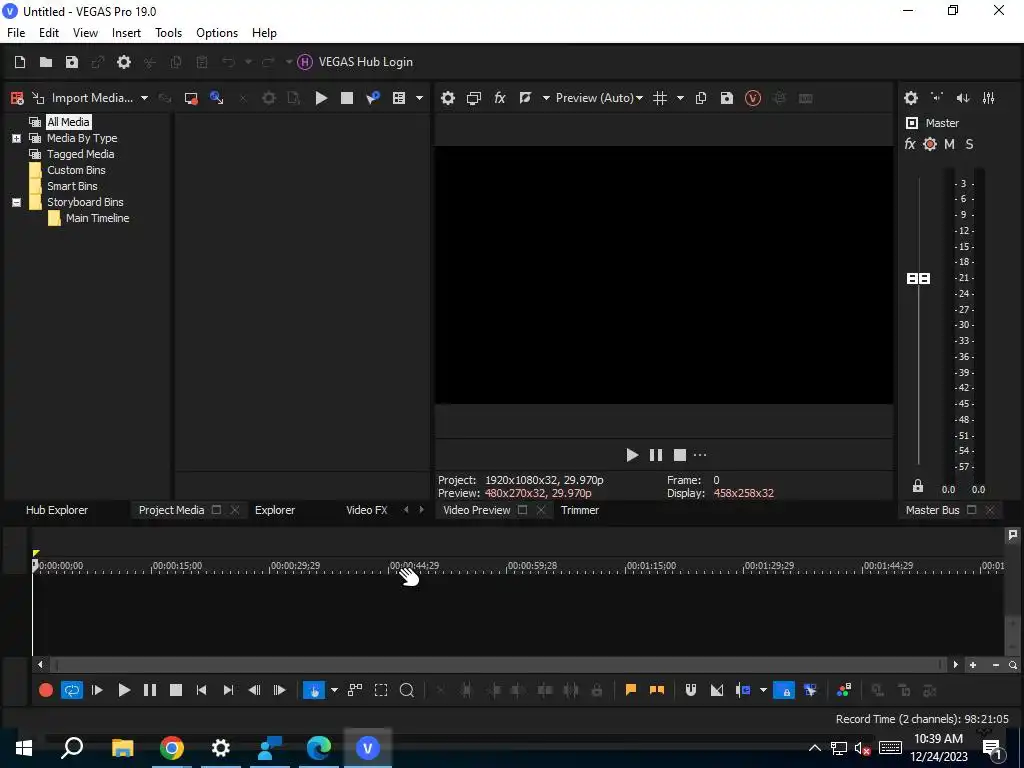Click Master volume fader handle
The height and width of the screenshot is (768, 1024).
coord(918,279)
